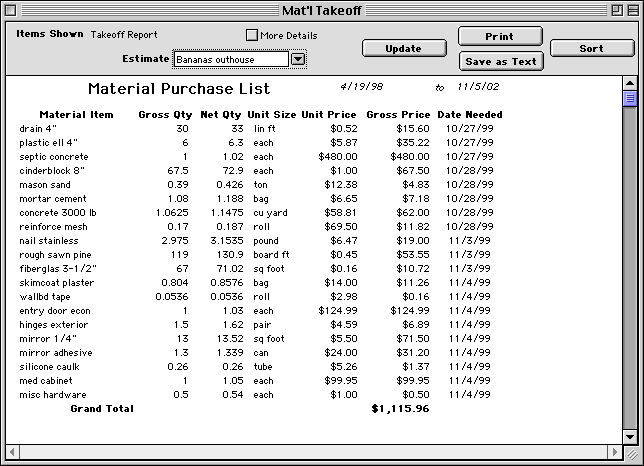Click the Update button
This screenshot has height=466, width=644.
(403, 48)
